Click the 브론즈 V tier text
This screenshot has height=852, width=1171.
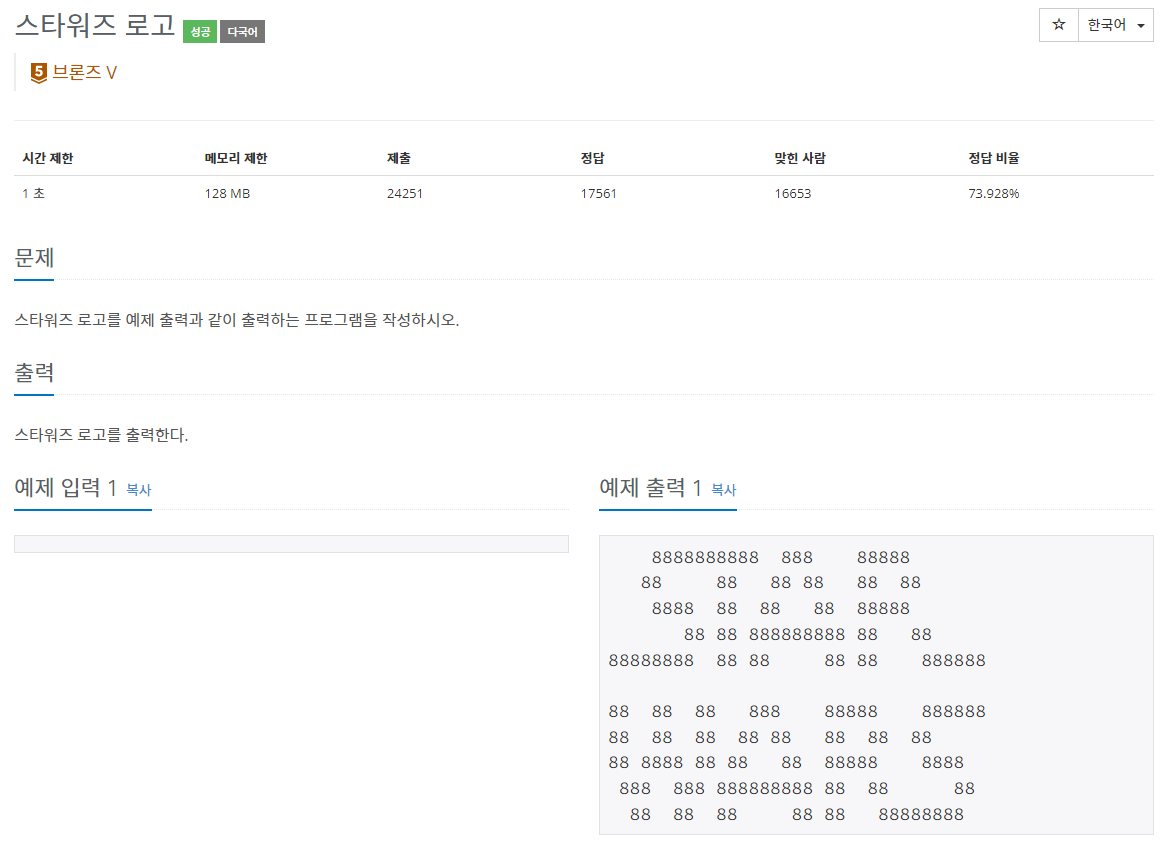[84, 72]
